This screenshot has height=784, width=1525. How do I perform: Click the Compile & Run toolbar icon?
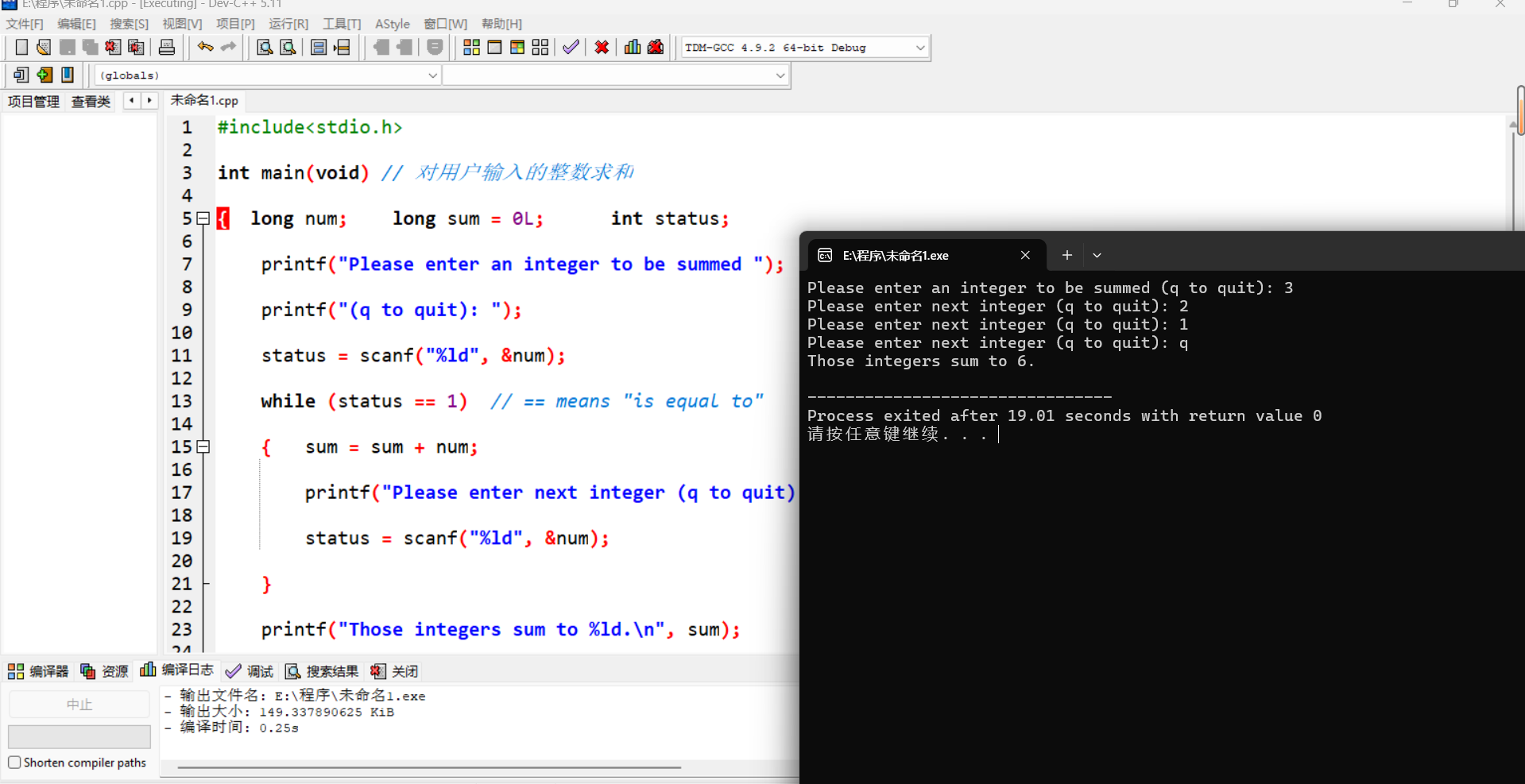517,48
